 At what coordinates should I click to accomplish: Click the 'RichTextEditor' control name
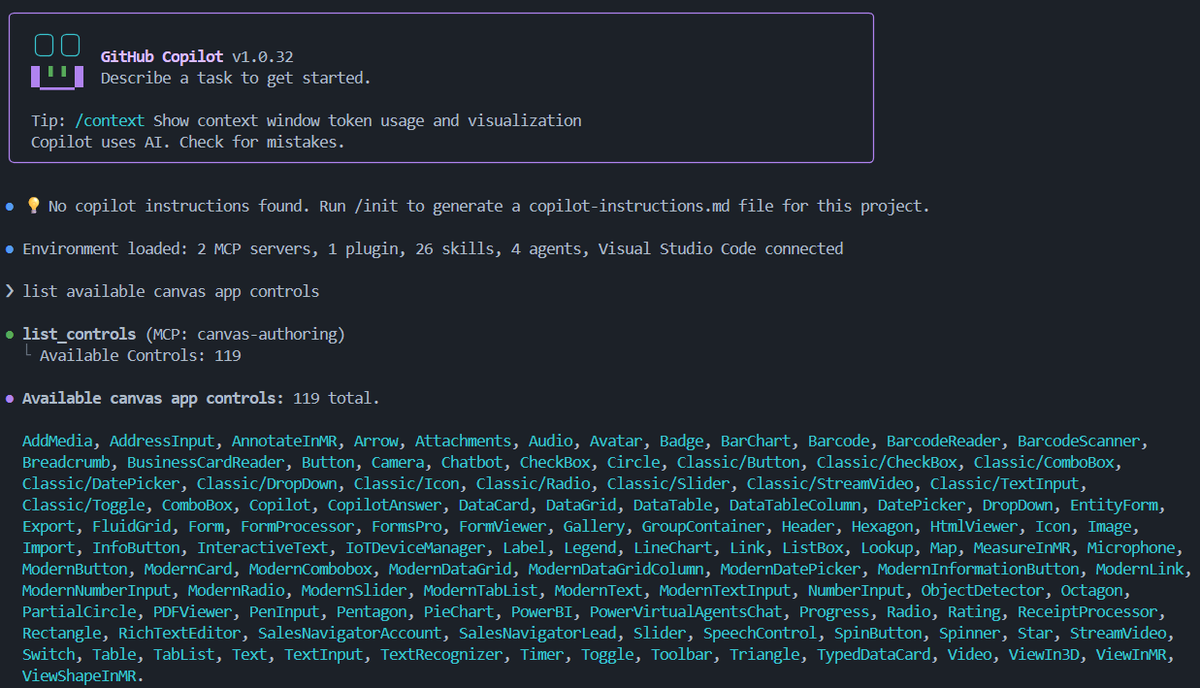179,633
